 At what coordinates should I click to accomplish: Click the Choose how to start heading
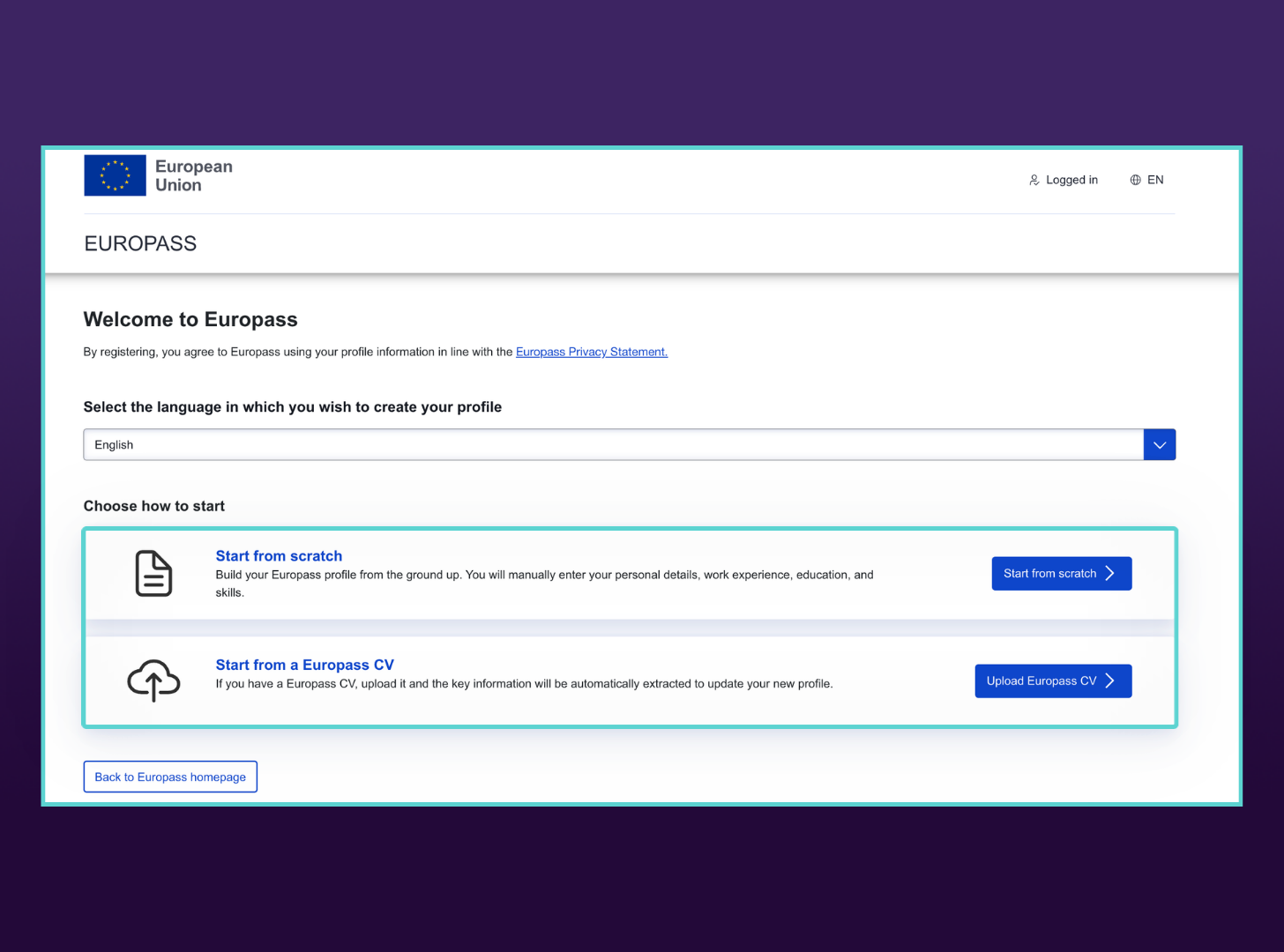click(x=154, y=506)
